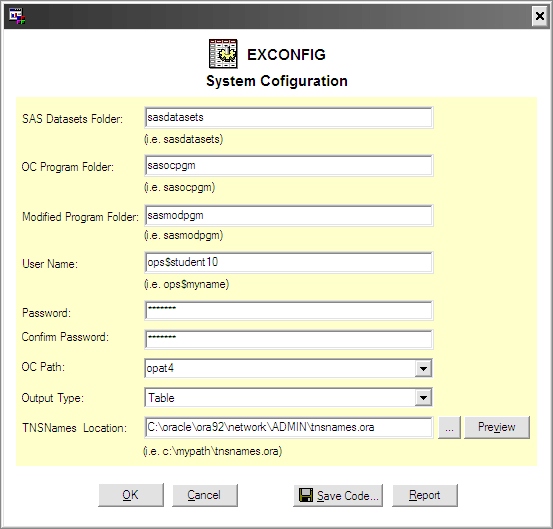Cancel the configuration dialog
This screenshot has height=529, width=553.
(205, 495)
